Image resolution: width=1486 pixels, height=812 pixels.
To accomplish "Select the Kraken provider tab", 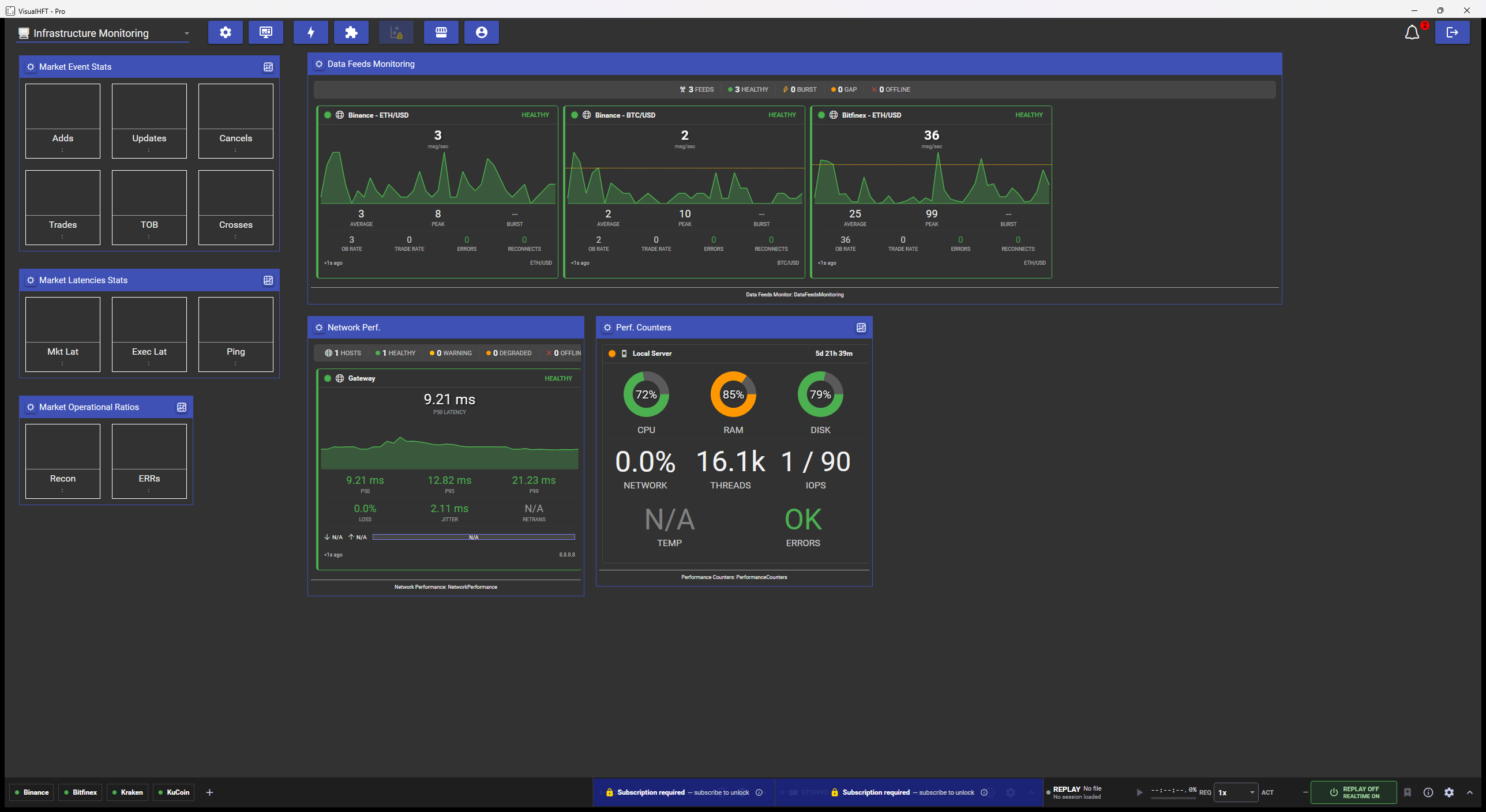I will pyautogui.click(x=127, y=792).
